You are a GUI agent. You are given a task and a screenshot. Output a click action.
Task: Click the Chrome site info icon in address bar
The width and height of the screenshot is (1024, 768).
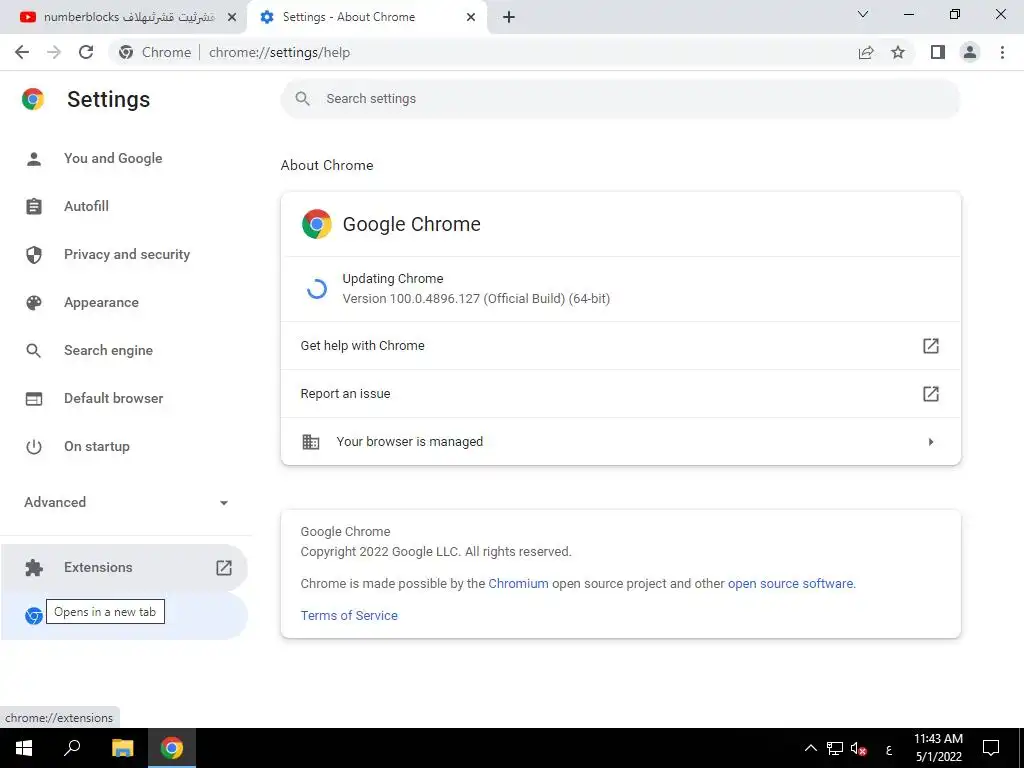pos(127,52)
